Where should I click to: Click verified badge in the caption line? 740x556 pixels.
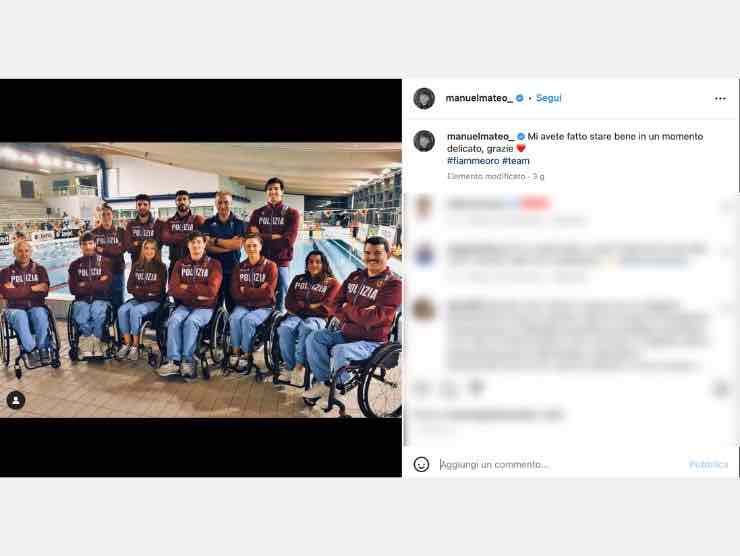click(x=521, y=136)
